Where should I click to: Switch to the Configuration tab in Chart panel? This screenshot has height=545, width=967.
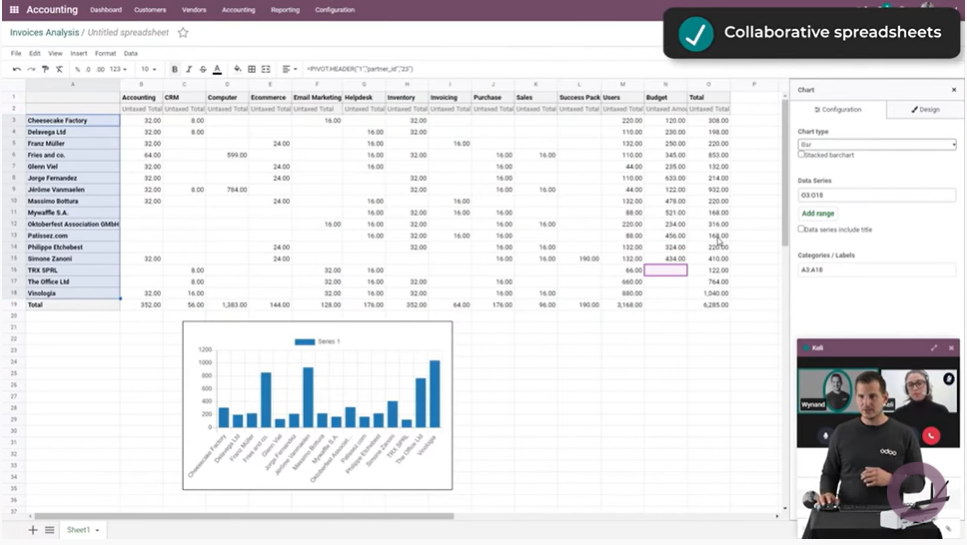pyautogui.click(x=838, y=109)
